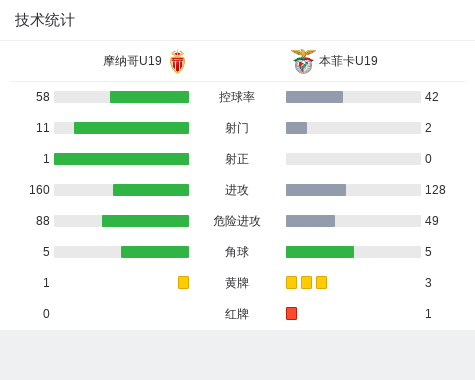
Task: Open the 摩纳哥U19 team name link
Action: (x=132, y=61)
